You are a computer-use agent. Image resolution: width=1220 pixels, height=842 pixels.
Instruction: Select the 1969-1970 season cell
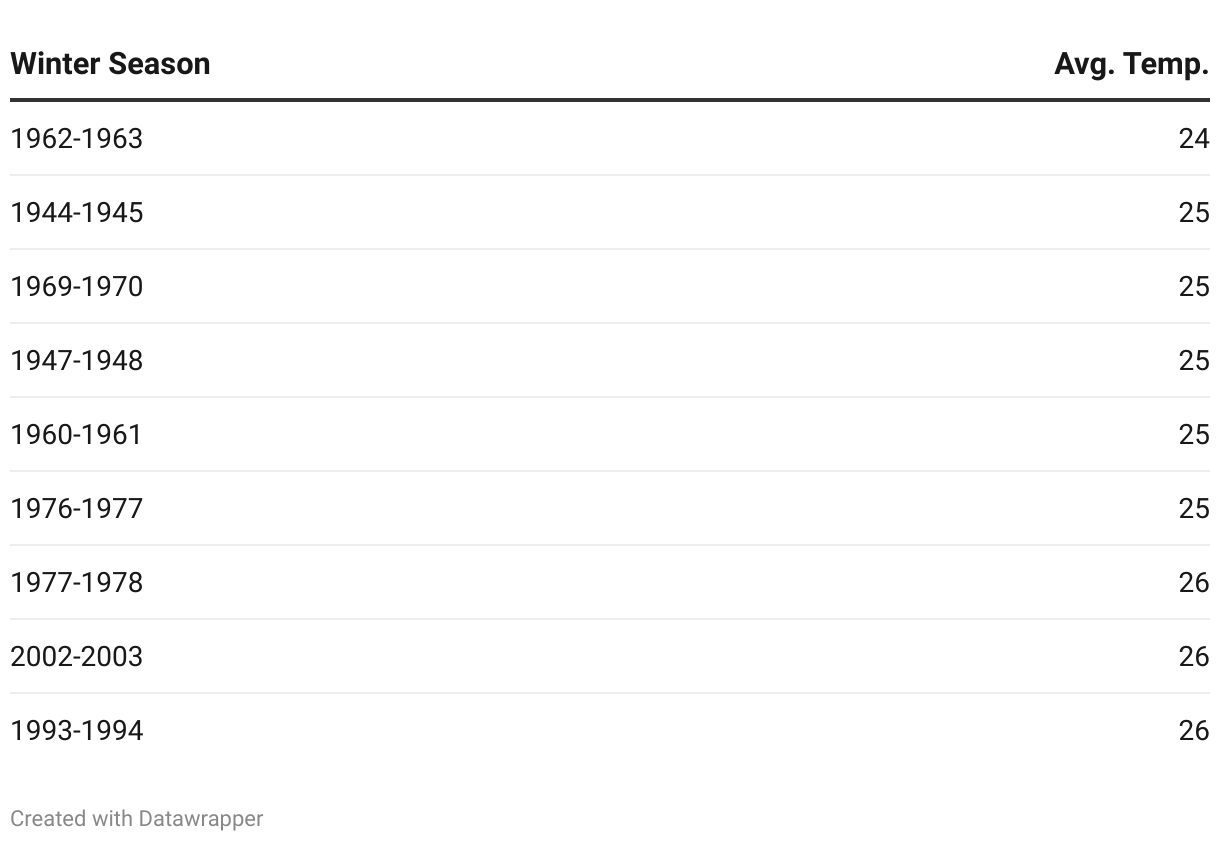(x=77, y=286)
